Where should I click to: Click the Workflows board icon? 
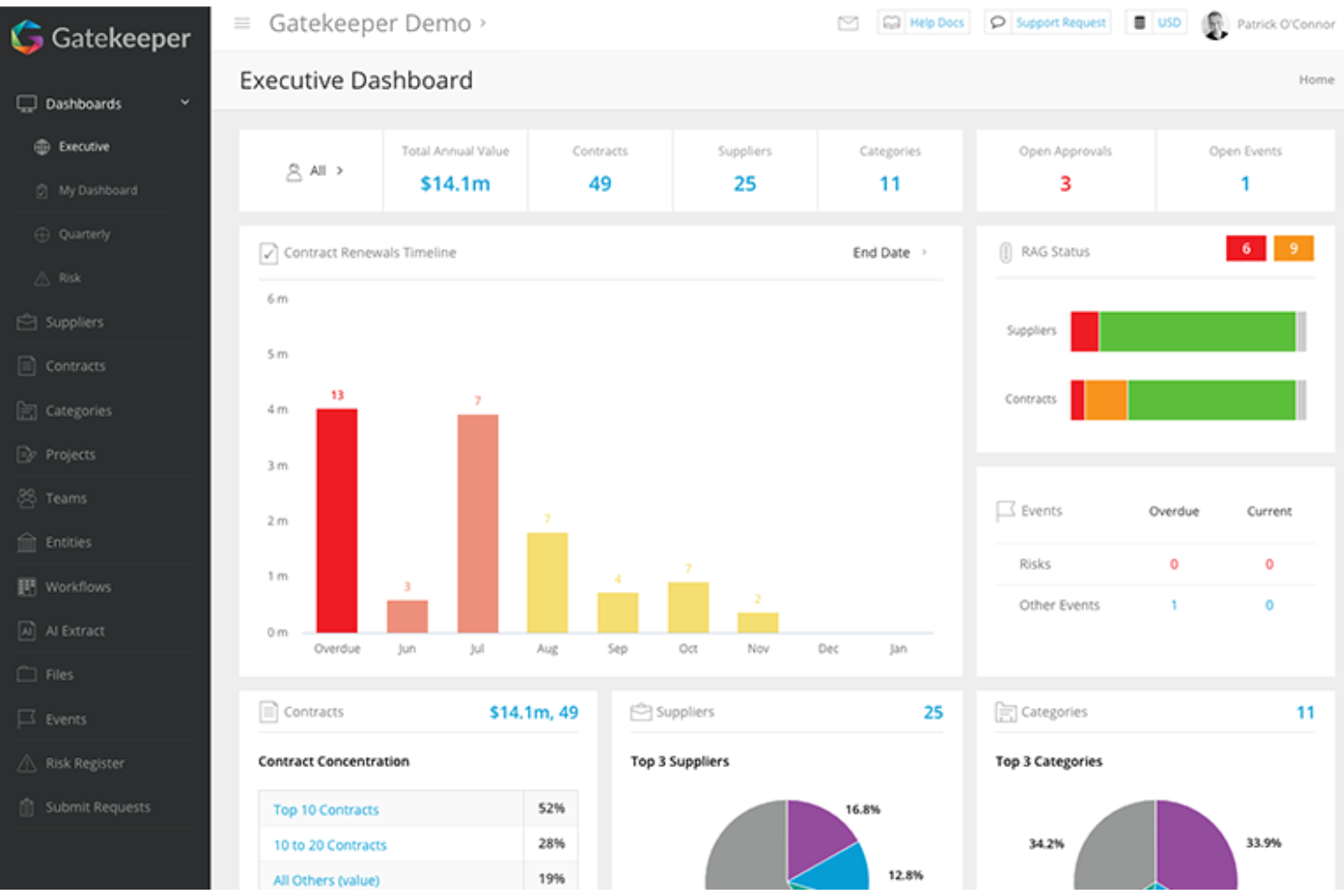click(x=27, y=586)
